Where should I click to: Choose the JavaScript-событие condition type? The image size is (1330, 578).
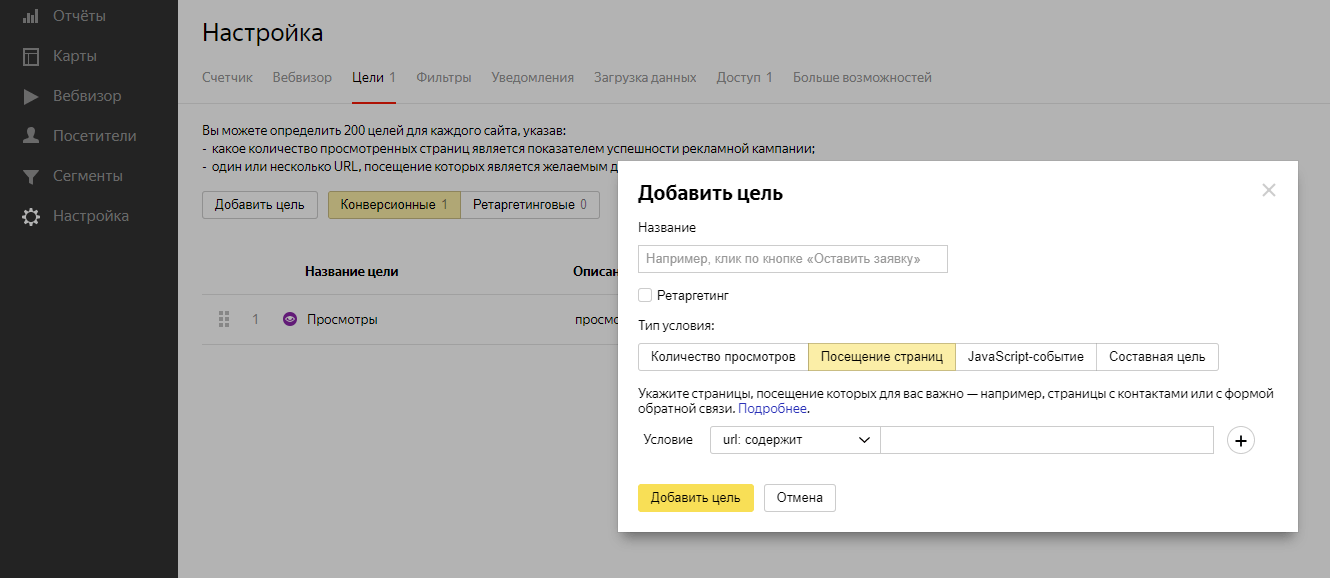coord(1026,357)
